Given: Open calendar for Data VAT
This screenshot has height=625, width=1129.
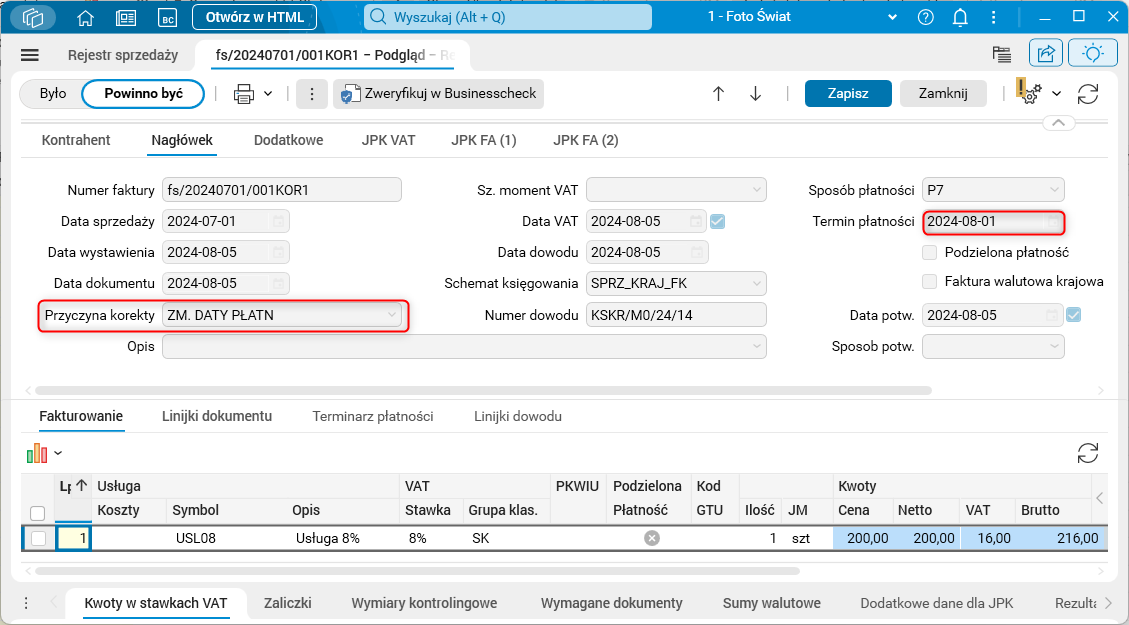Looking at the screenshot, I should pos(696,222).
